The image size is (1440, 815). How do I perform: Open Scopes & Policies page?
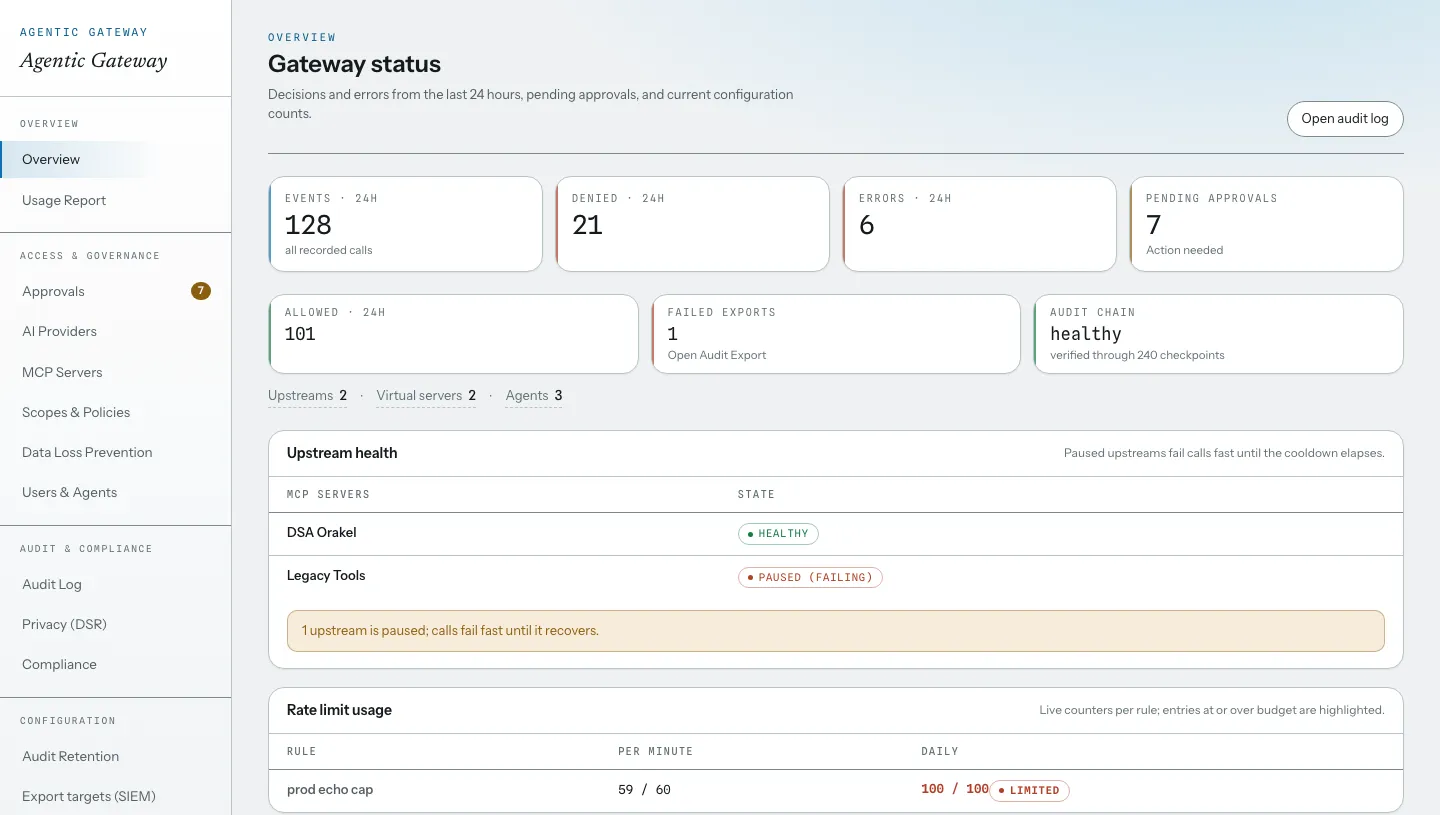click(x=115, y=412)
